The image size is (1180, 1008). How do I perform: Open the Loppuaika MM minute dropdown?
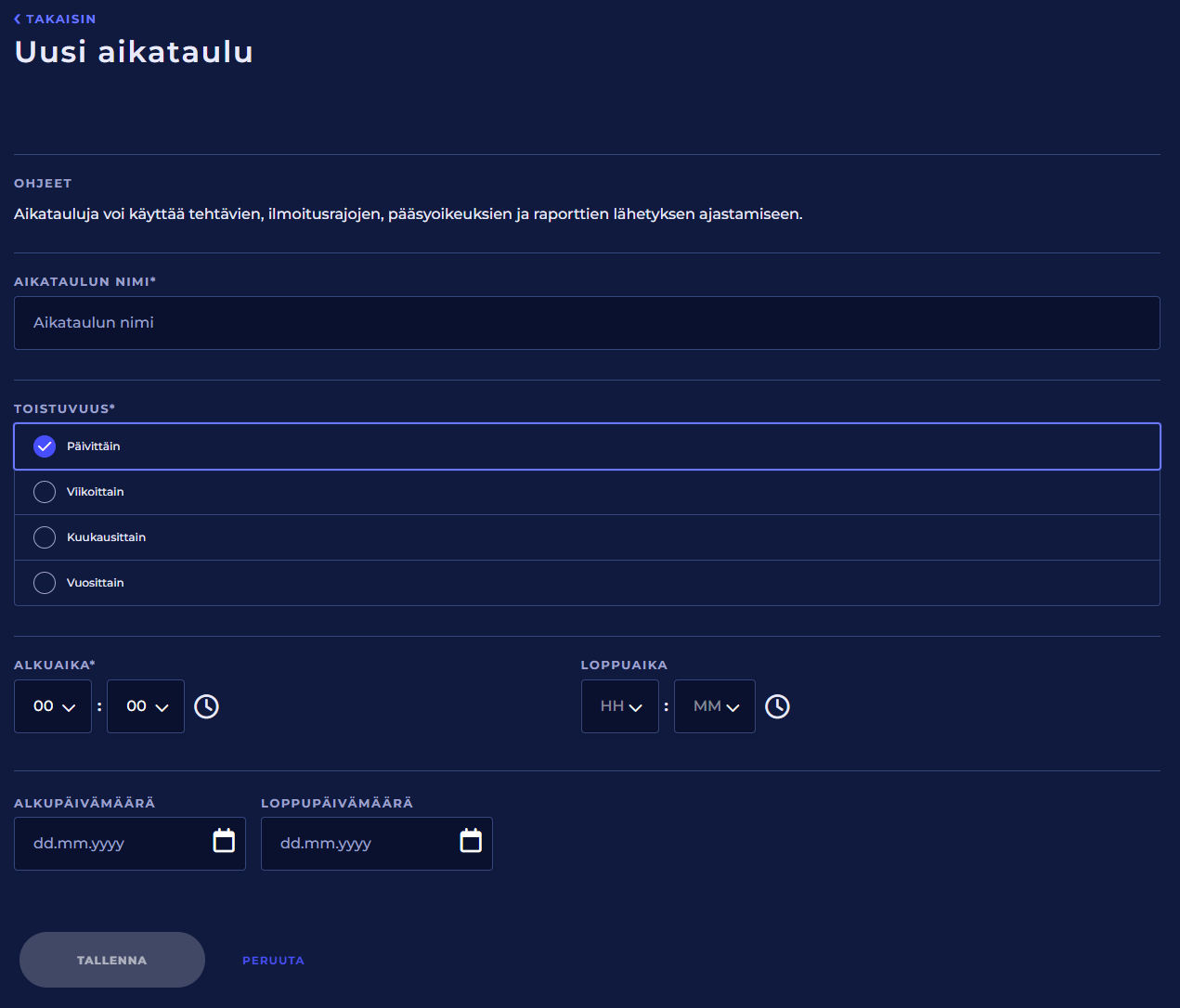click(715, 706)
